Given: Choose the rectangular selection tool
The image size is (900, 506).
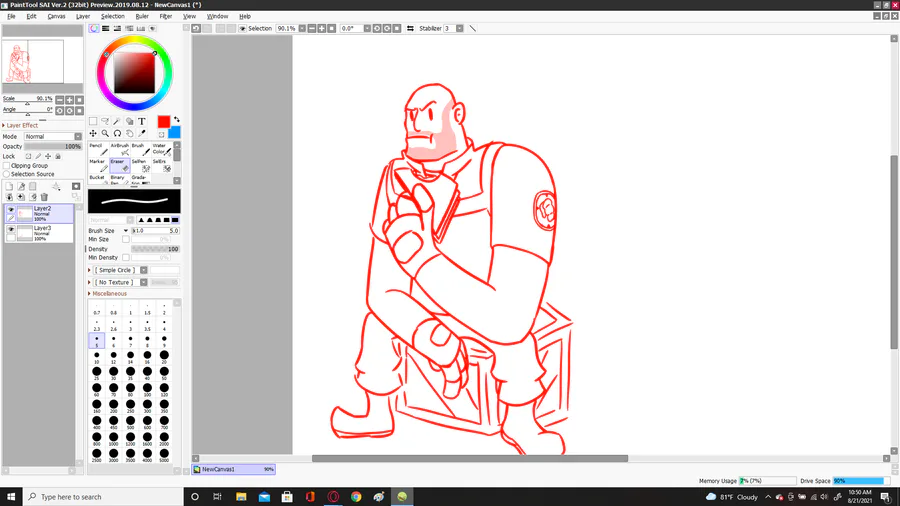Looking at the screenshot, I should [x=93, y=121].
